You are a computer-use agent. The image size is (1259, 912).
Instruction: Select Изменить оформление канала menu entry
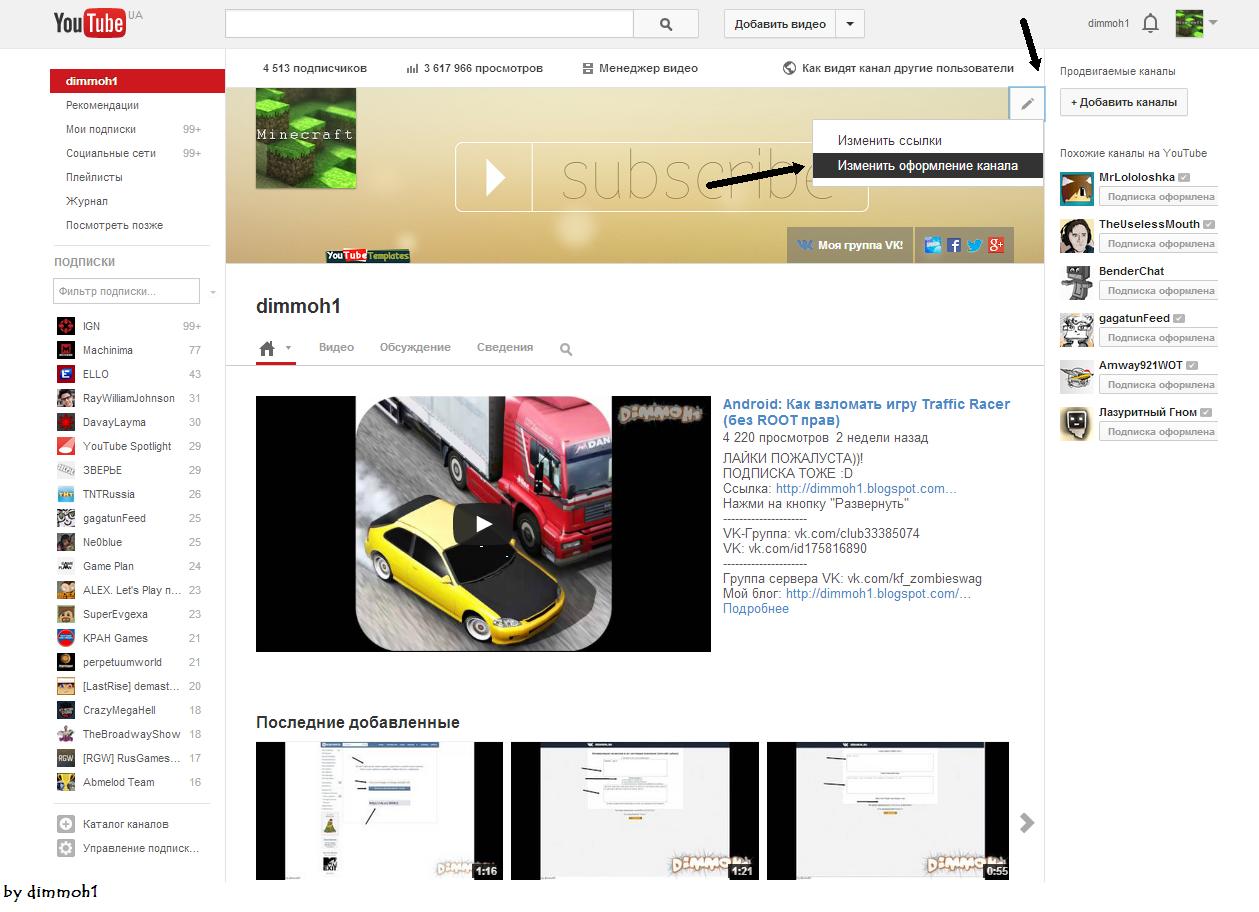pos(928,166)
